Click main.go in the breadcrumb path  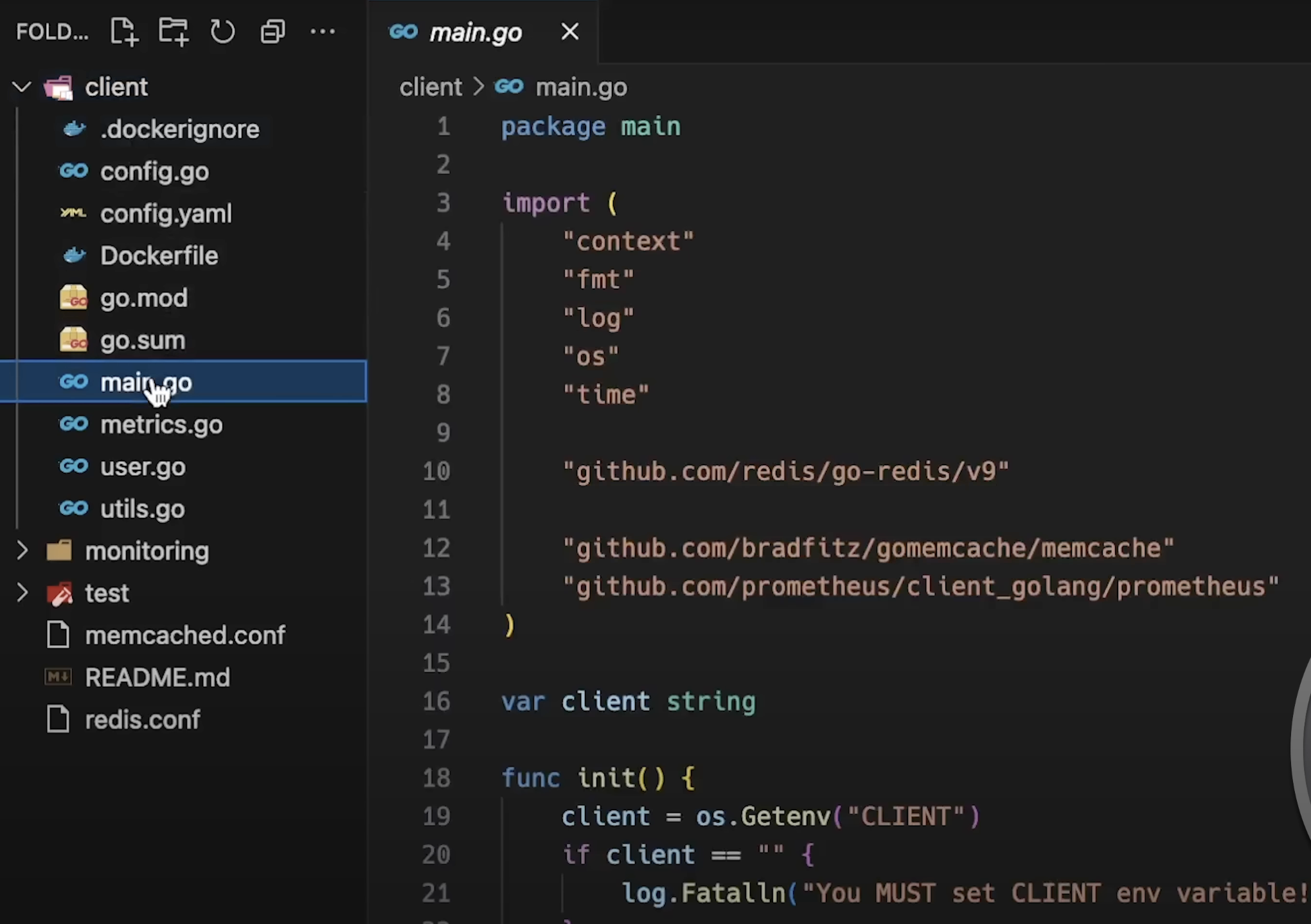581,87
